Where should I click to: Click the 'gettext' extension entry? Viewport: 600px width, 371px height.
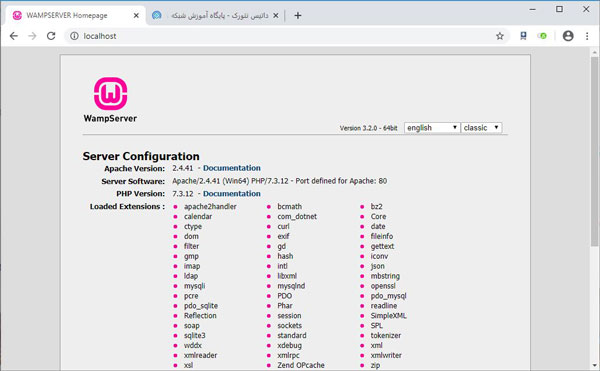tap(382, 246)
